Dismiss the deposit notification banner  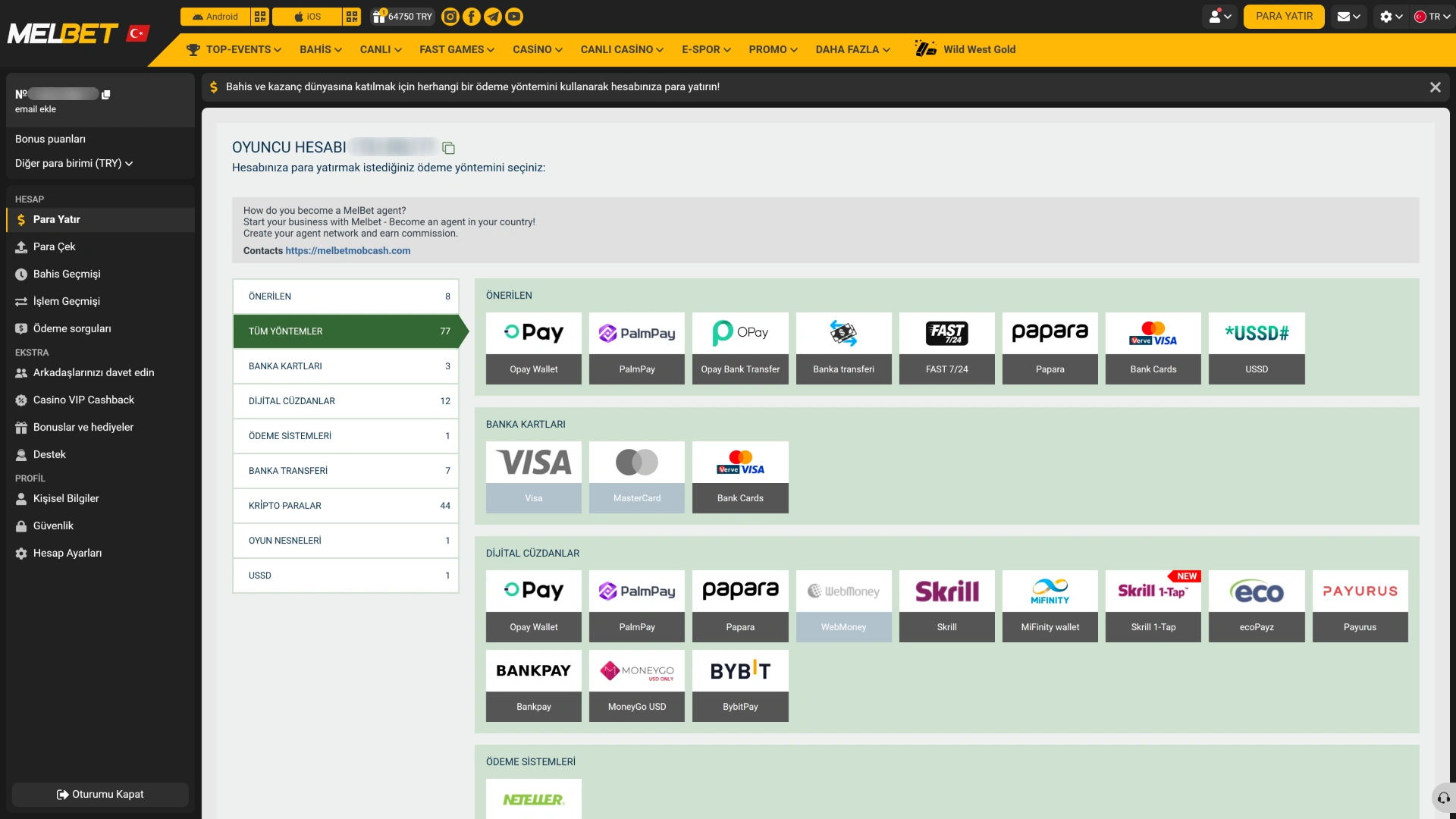tap(1436, 87)
